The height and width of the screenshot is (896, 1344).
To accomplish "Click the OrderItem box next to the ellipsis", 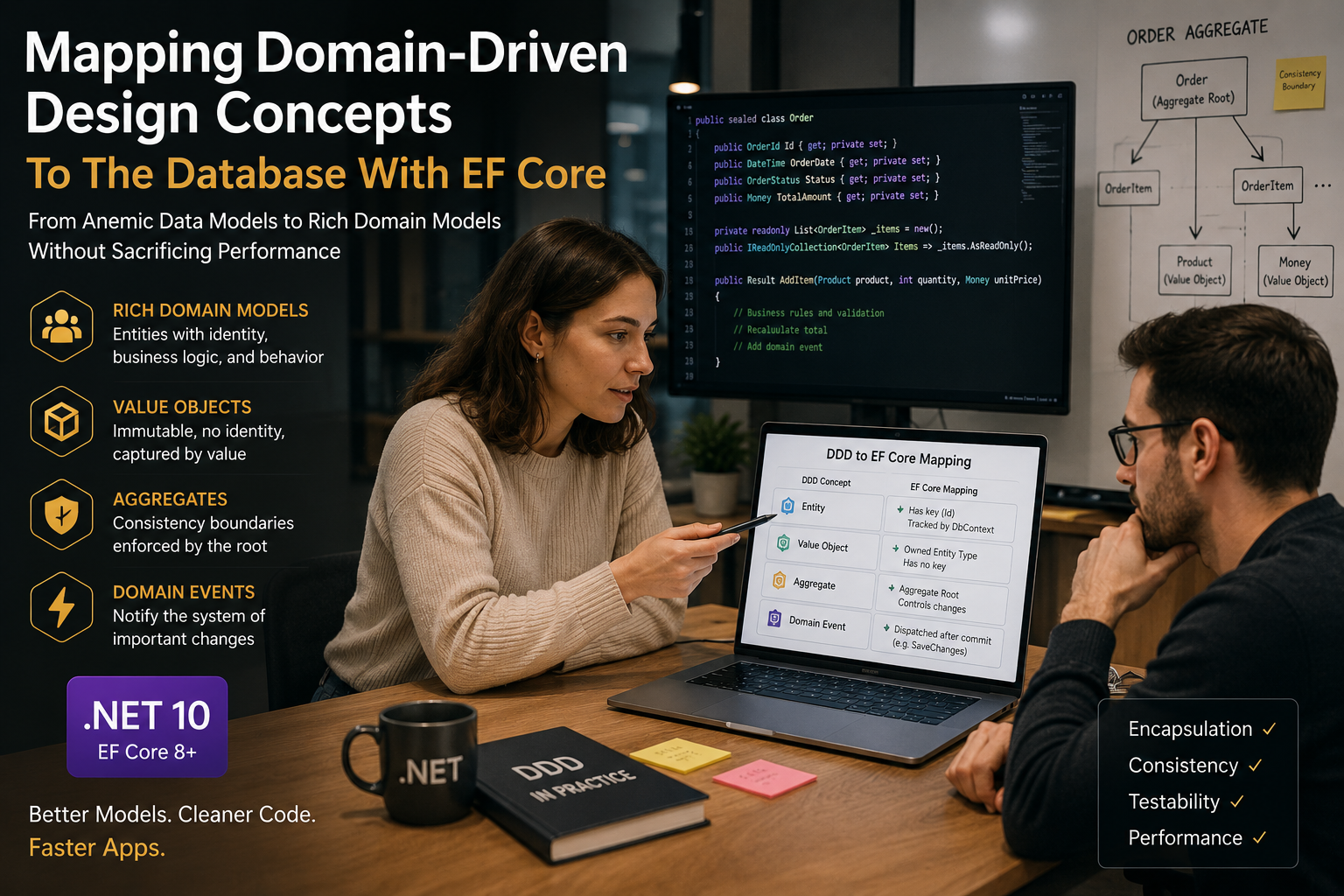I will point(1268,185).
